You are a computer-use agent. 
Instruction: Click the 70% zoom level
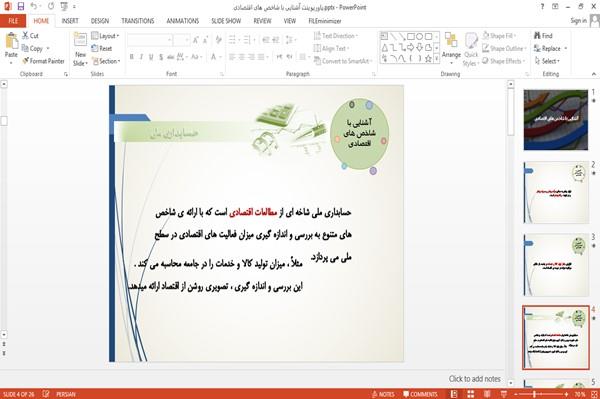point(580,394)
